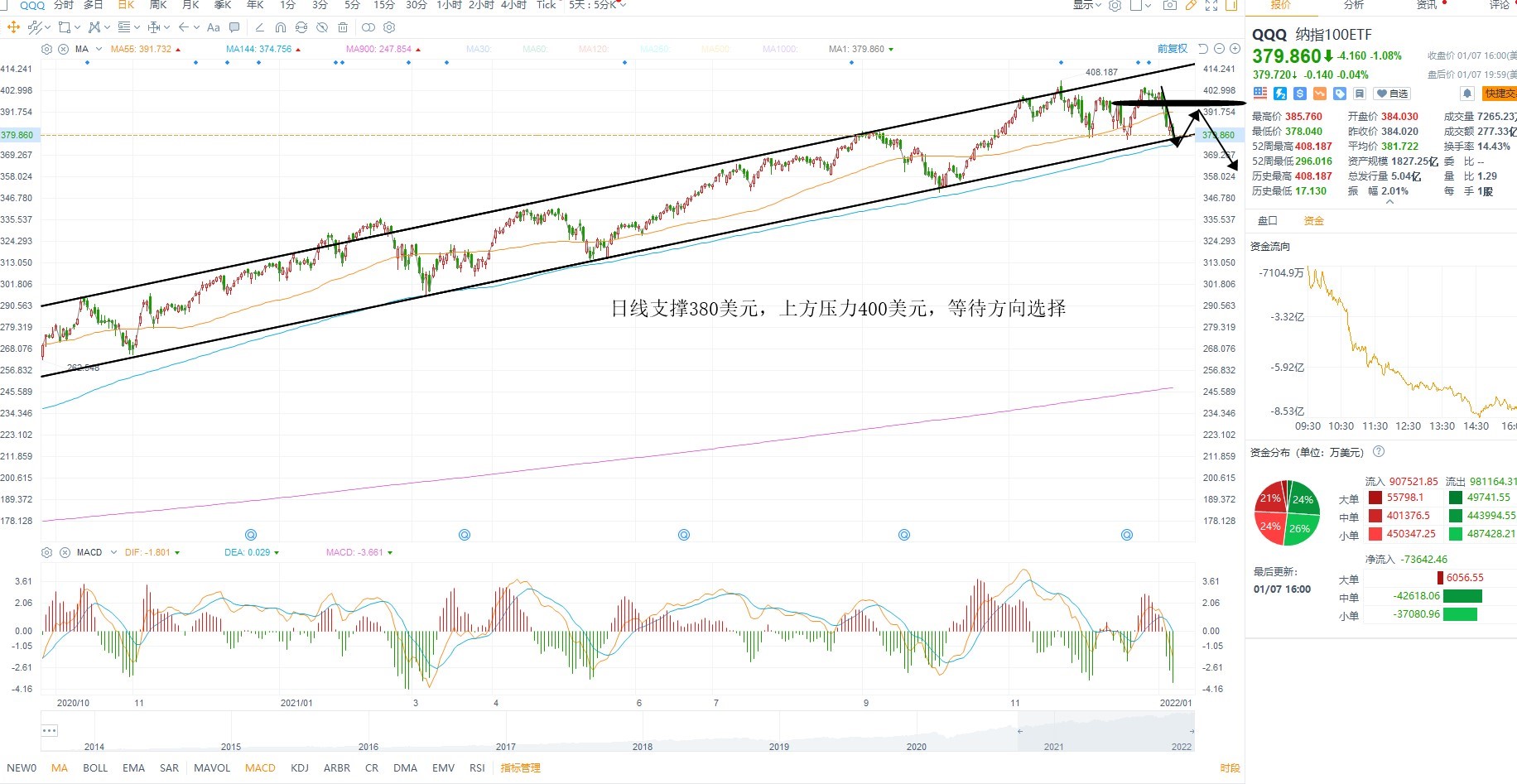Collapse quote details panel chevron

(x=1389, y=201)
